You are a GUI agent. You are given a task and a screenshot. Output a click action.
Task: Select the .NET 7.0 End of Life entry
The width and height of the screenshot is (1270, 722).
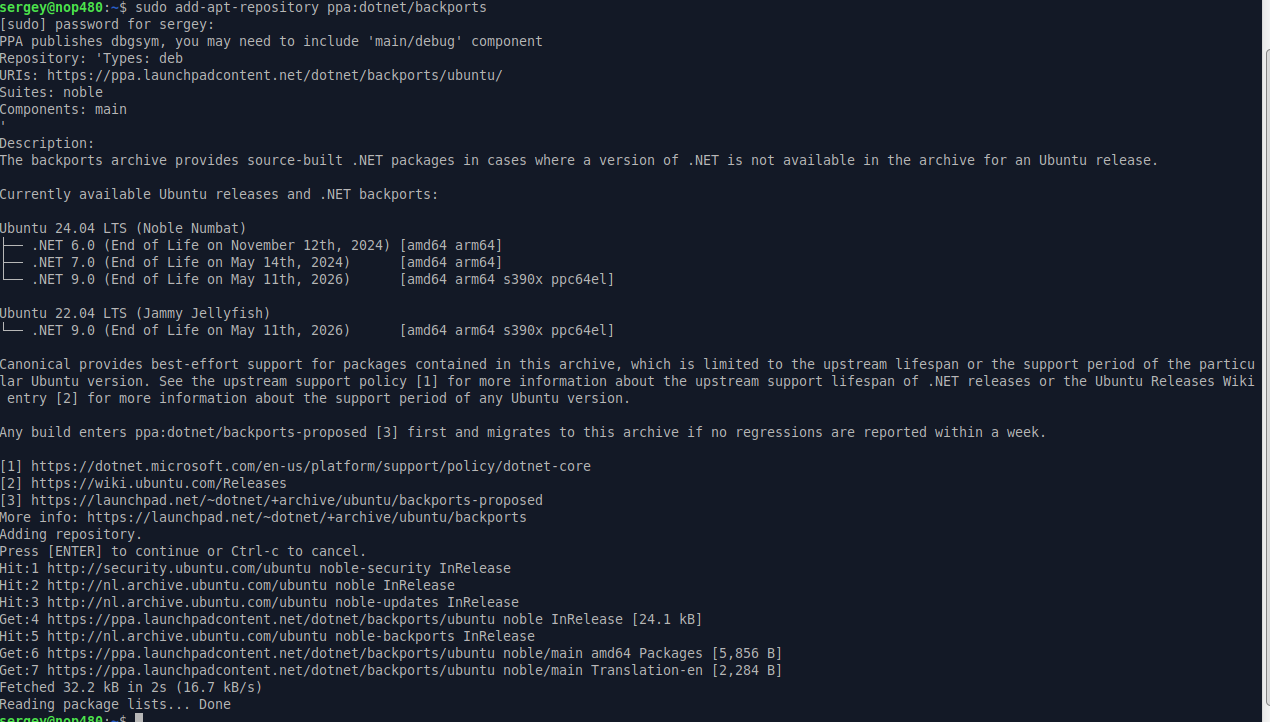(x=267, y=262)
